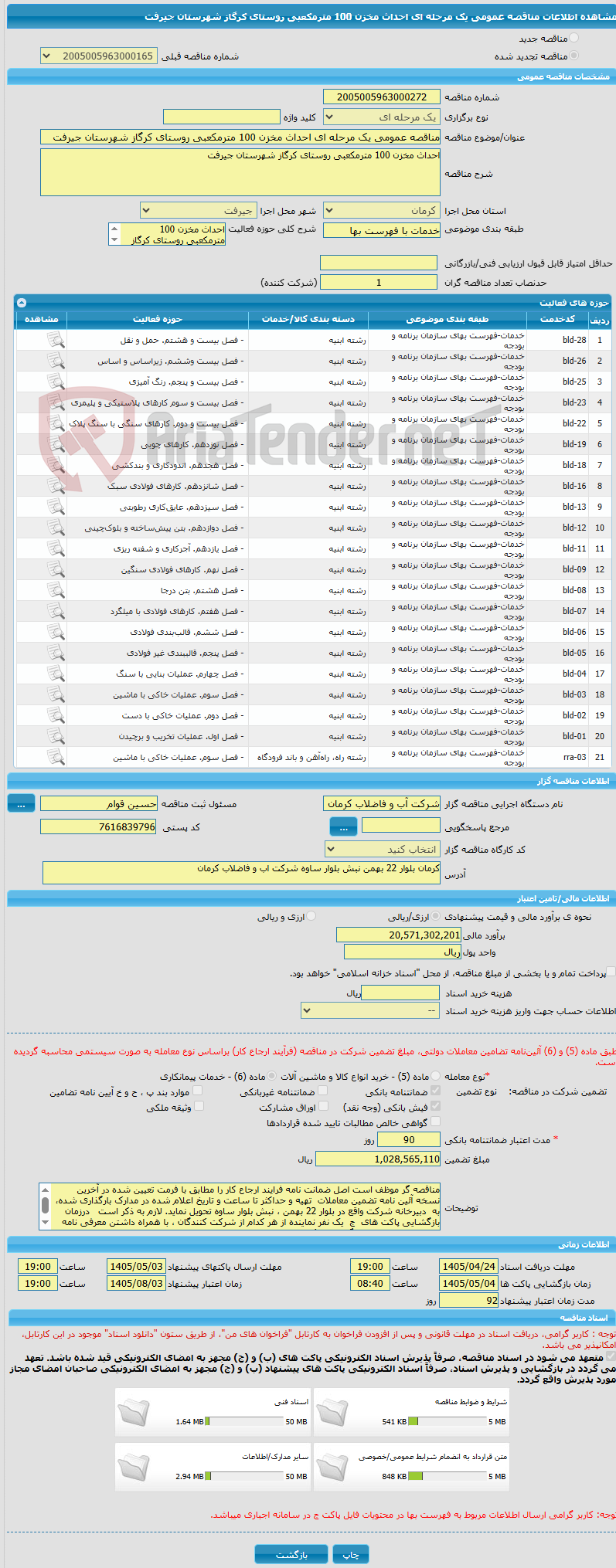Click the بازگشت button
Viewport: 616px width, 1568px height.
tap(291, 1554)
